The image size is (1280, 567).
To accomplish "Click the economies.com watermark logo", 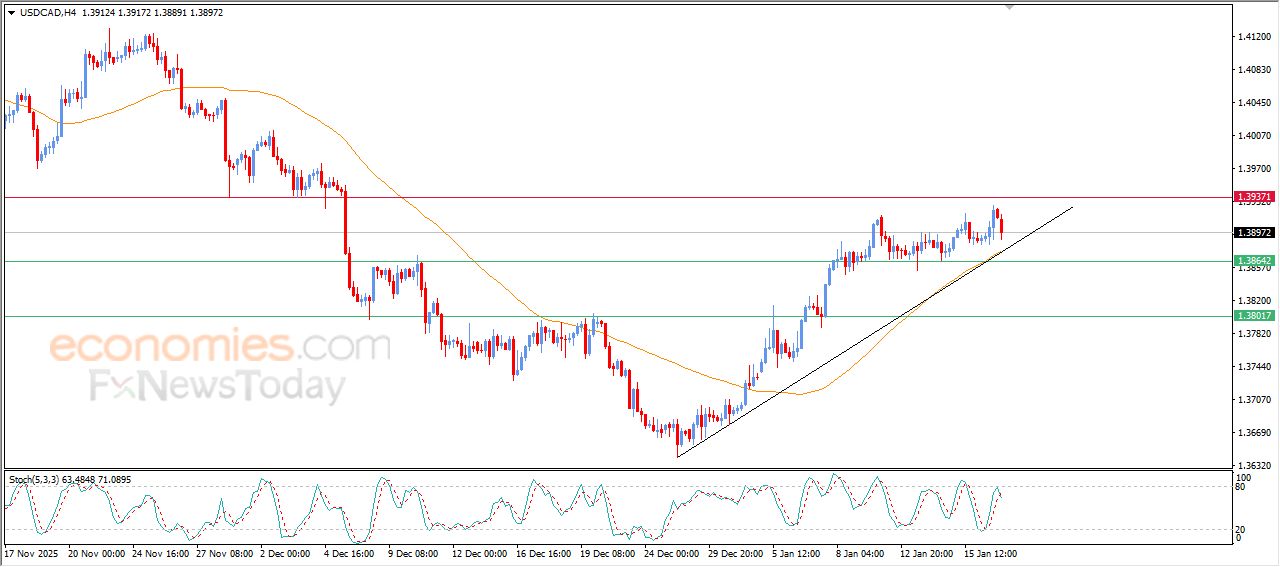I will pyautogui.click(x=220, y=347).
